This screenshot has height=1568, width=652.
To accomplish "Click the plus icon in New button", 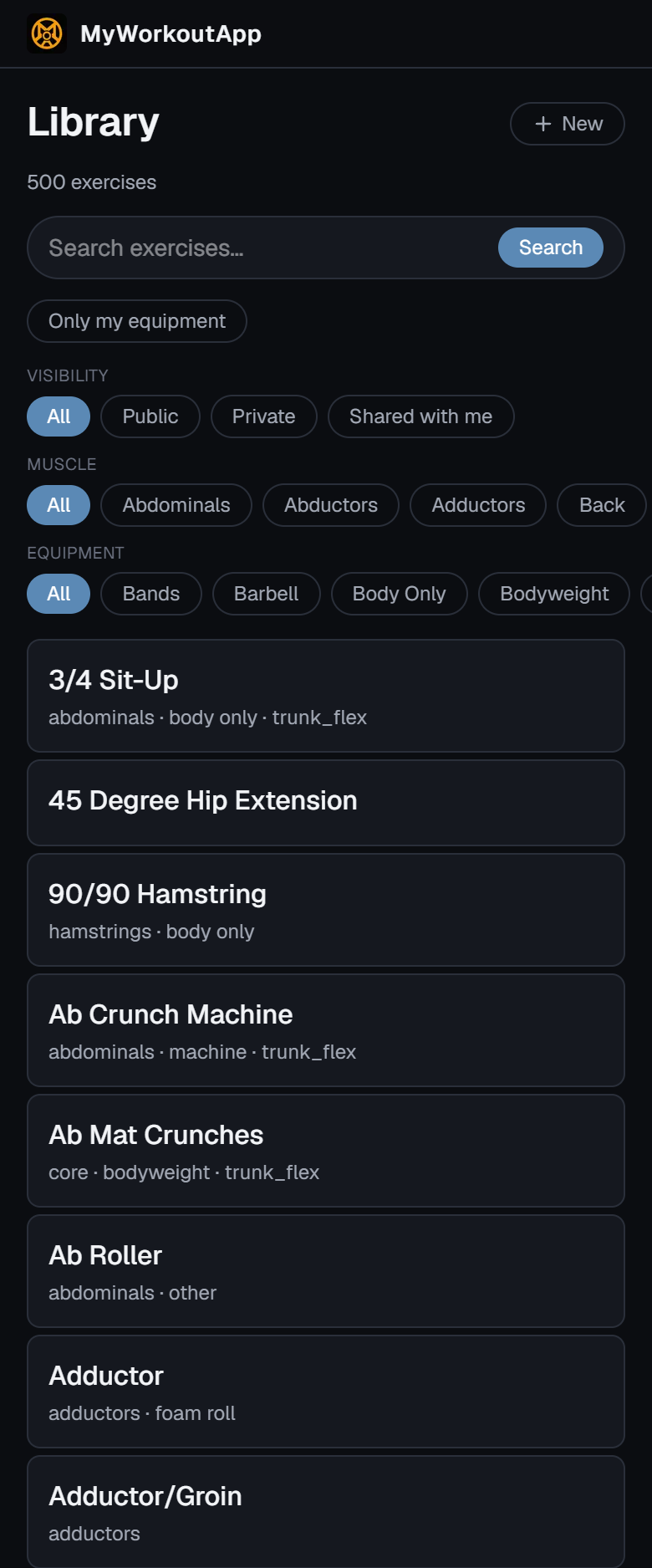I will tap(543, 124).
